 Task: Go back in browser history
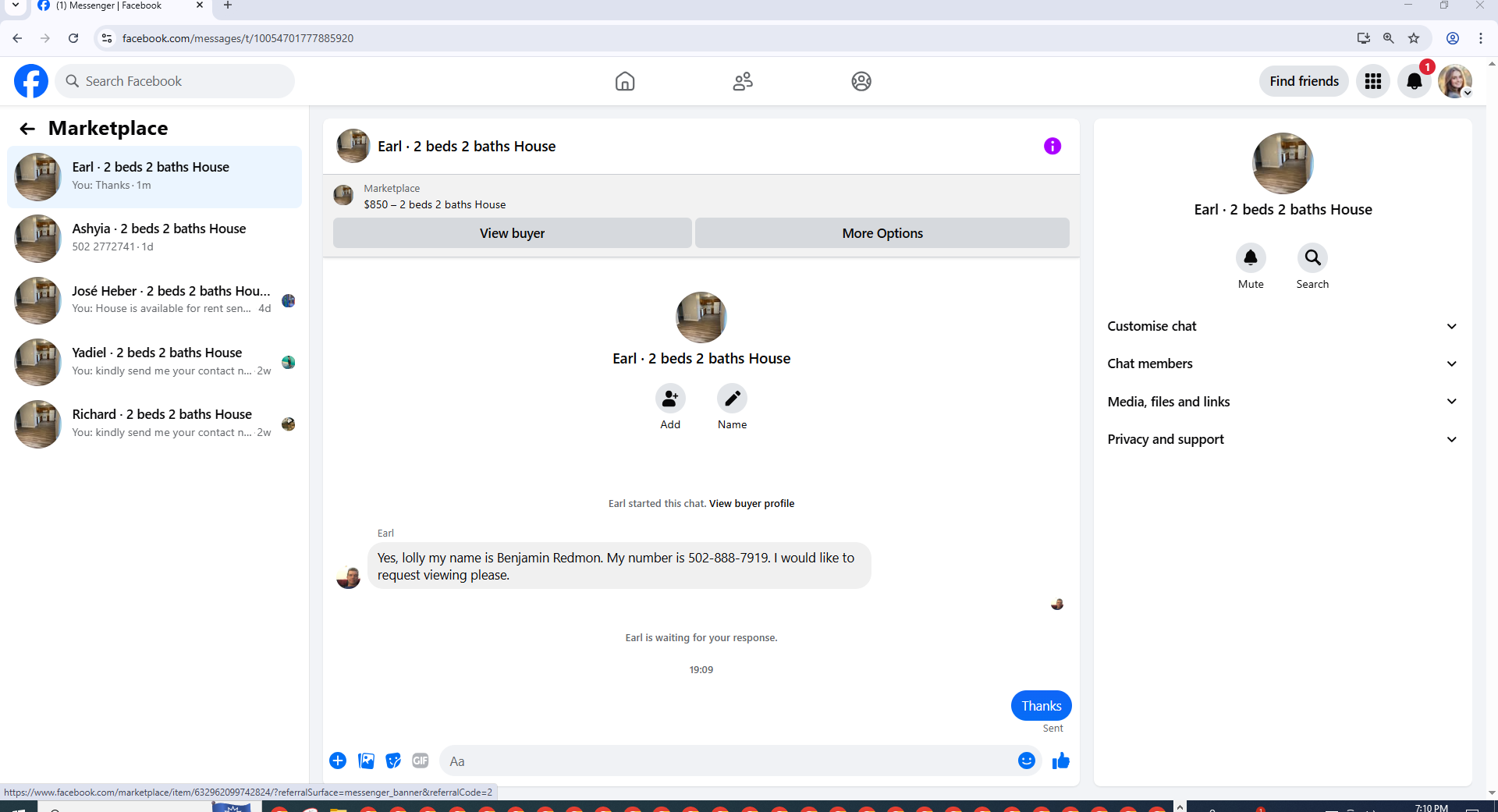coord(17,38)
